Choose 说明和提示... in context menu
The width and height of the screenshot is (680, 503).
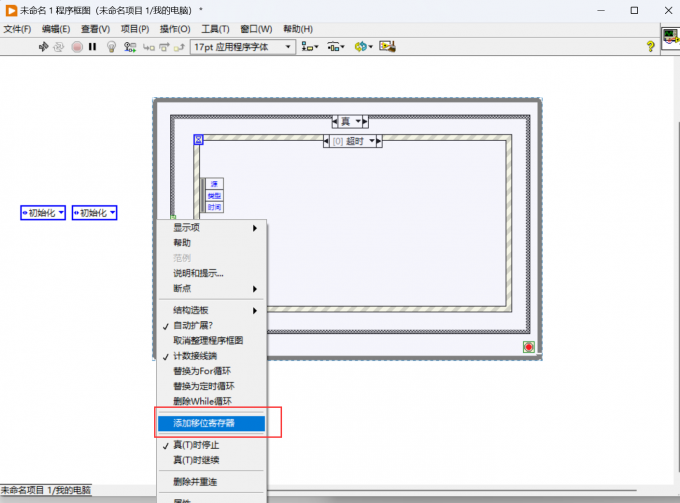212,273
